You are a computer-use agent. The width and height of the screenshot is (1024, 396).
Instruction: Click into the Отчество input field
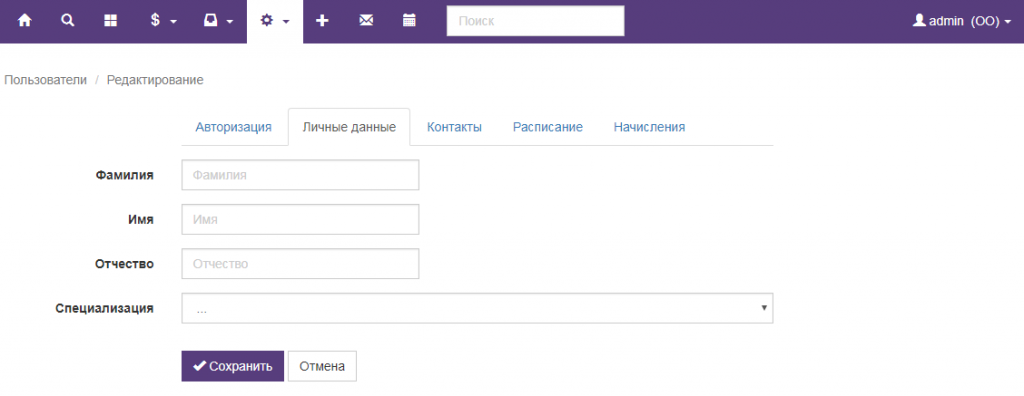coord(300,264)
